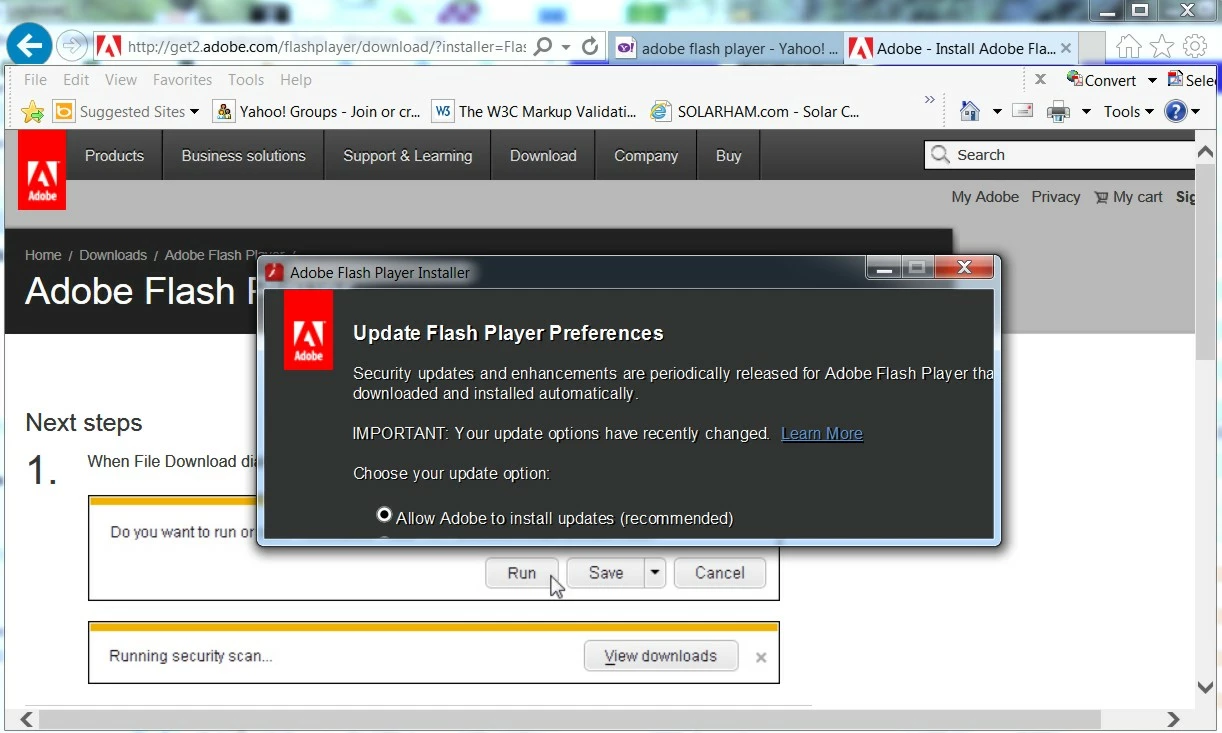Open the Tools command bar dropdown
The image size is (1222, 733).
click(x=1129, y=112)
